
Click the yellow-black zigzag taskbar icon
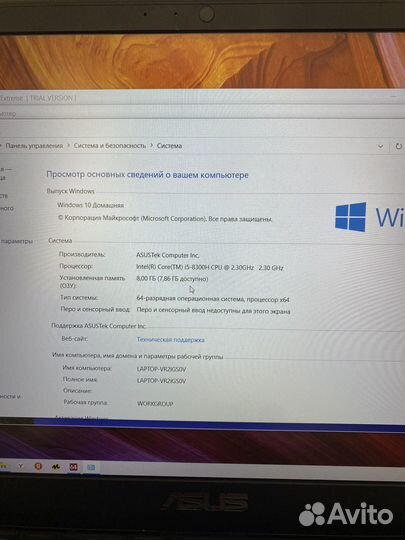[56, 467]
